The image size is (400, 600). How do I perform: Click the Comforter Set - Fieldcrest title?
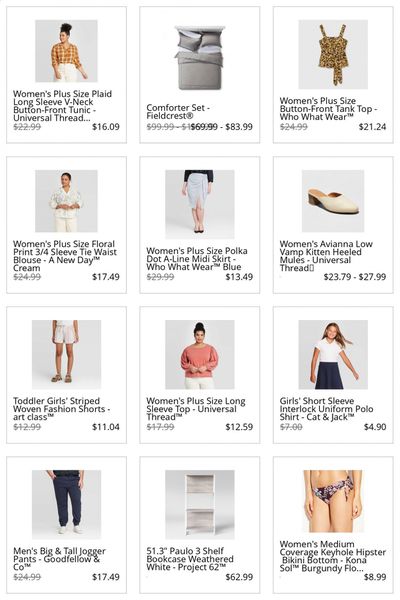[x=178, y=111]
